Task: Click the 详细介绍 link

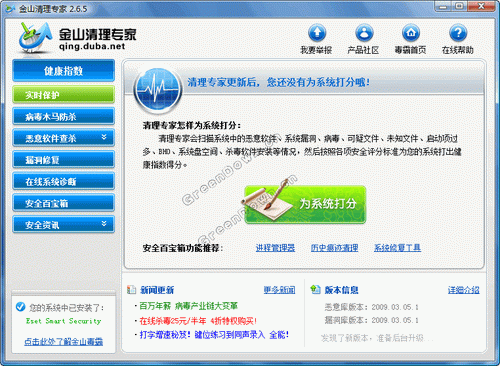Action: coord(464,290)
